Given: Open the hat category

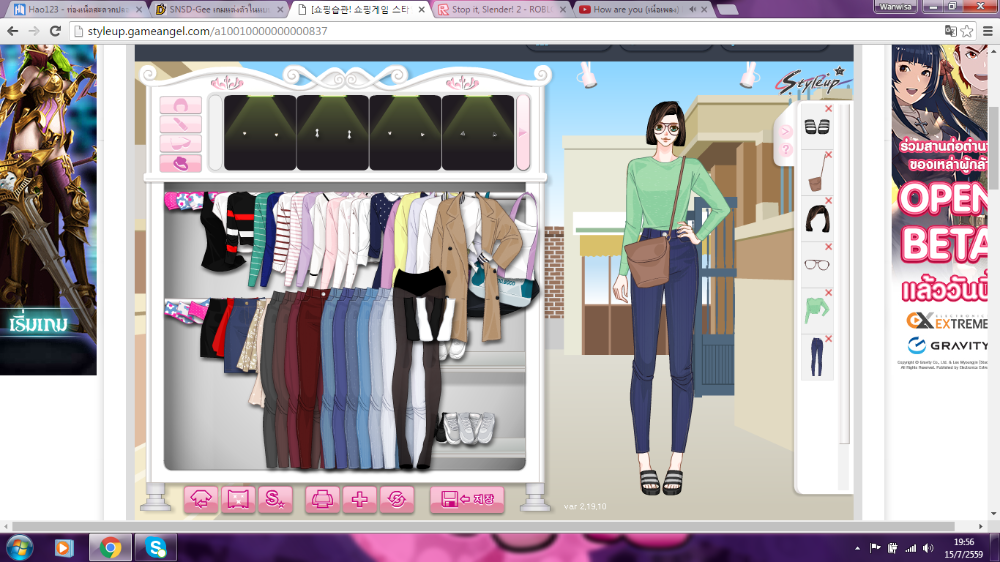Looking at the screenshot, I should [181, 163].
